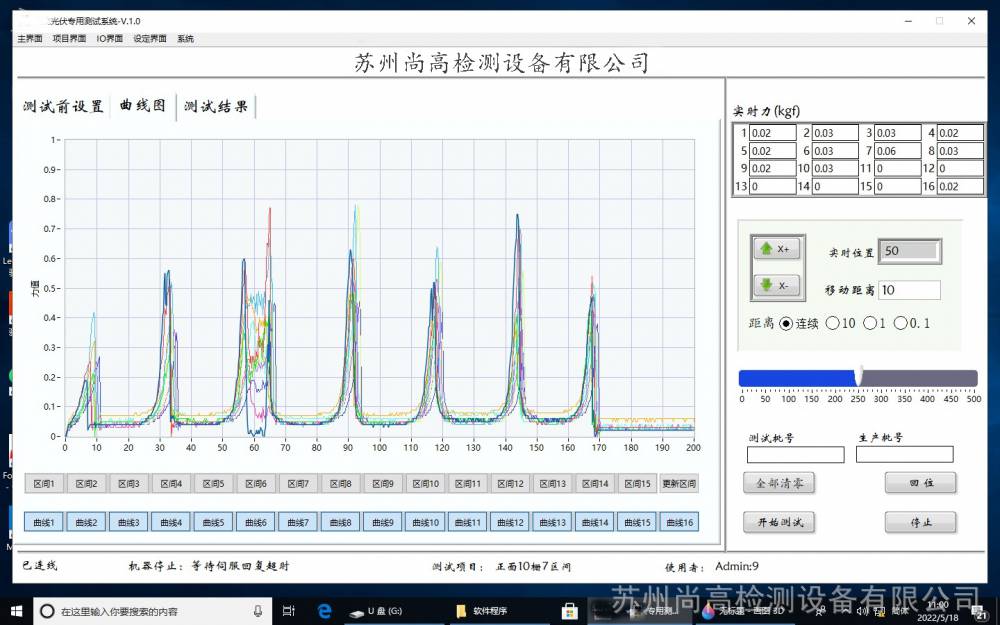Toggle the 曲线10 curve button
The image size is (1000, 625).
coord(425,522)
